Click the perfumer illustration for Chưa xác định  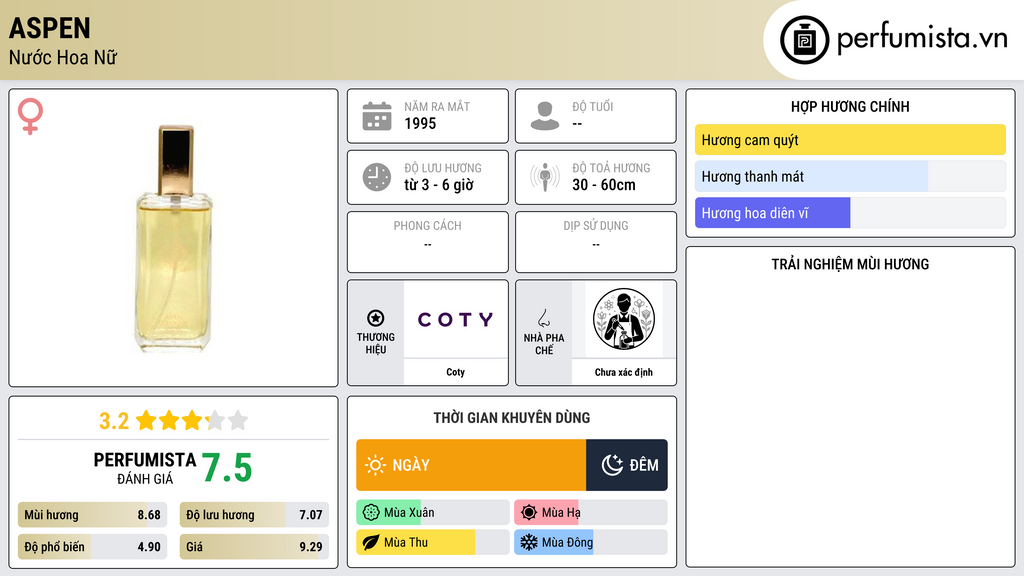coord(624,319)
